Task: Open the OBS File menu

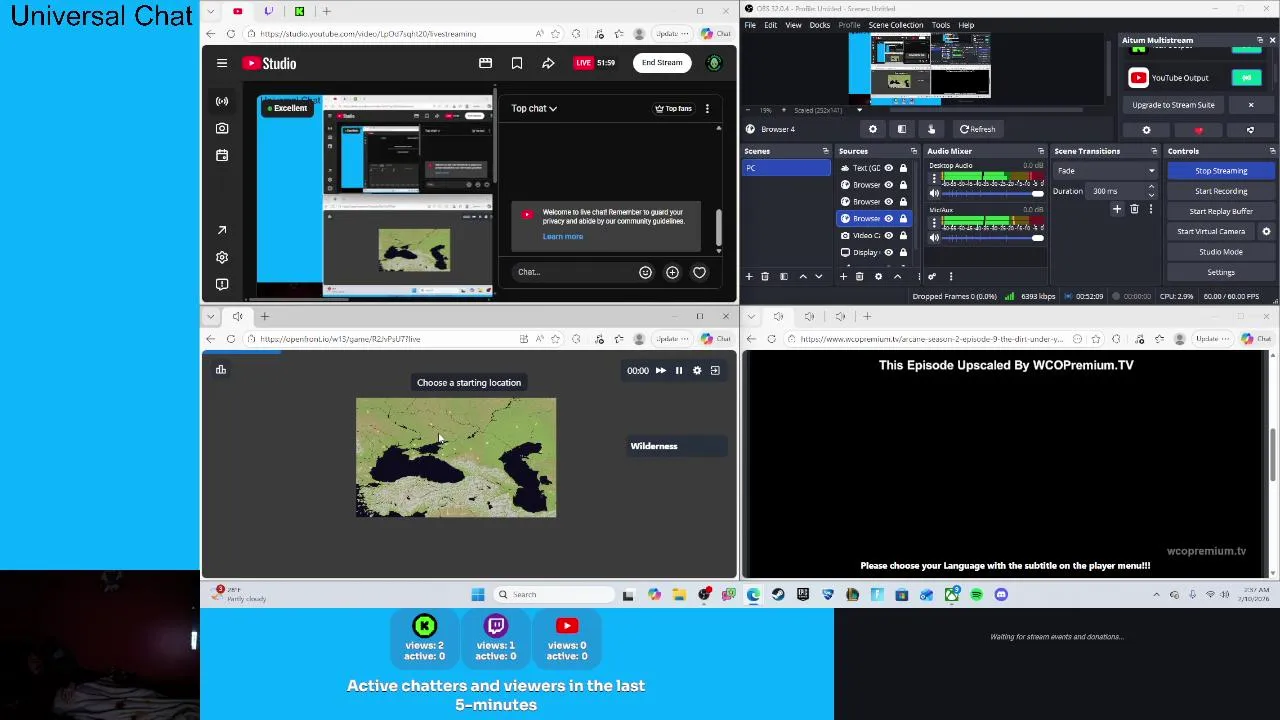Action: pos(750,25)
